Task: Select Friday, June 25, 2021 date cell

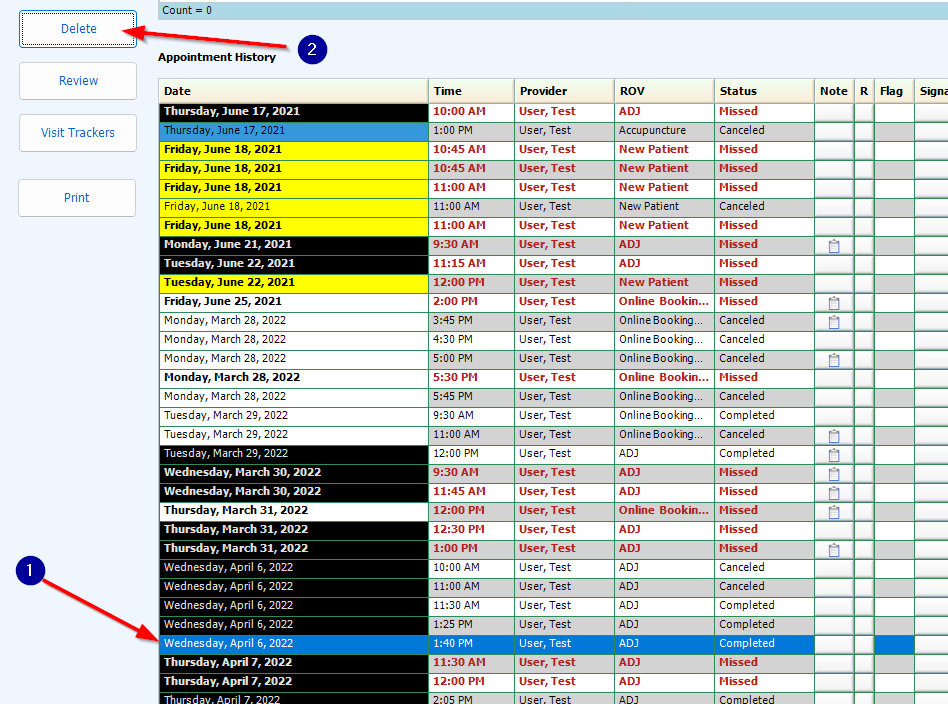Action: tap(293, 301)
